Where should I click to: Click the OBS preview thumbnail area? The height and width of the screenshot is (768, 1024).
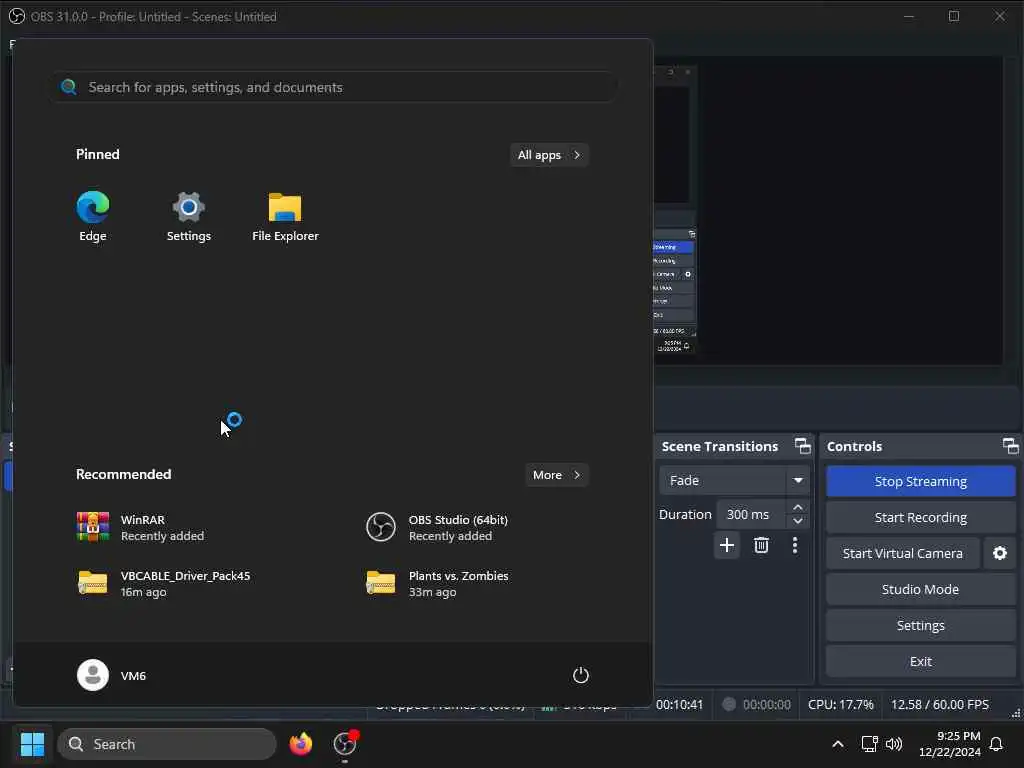coord(827,210)
